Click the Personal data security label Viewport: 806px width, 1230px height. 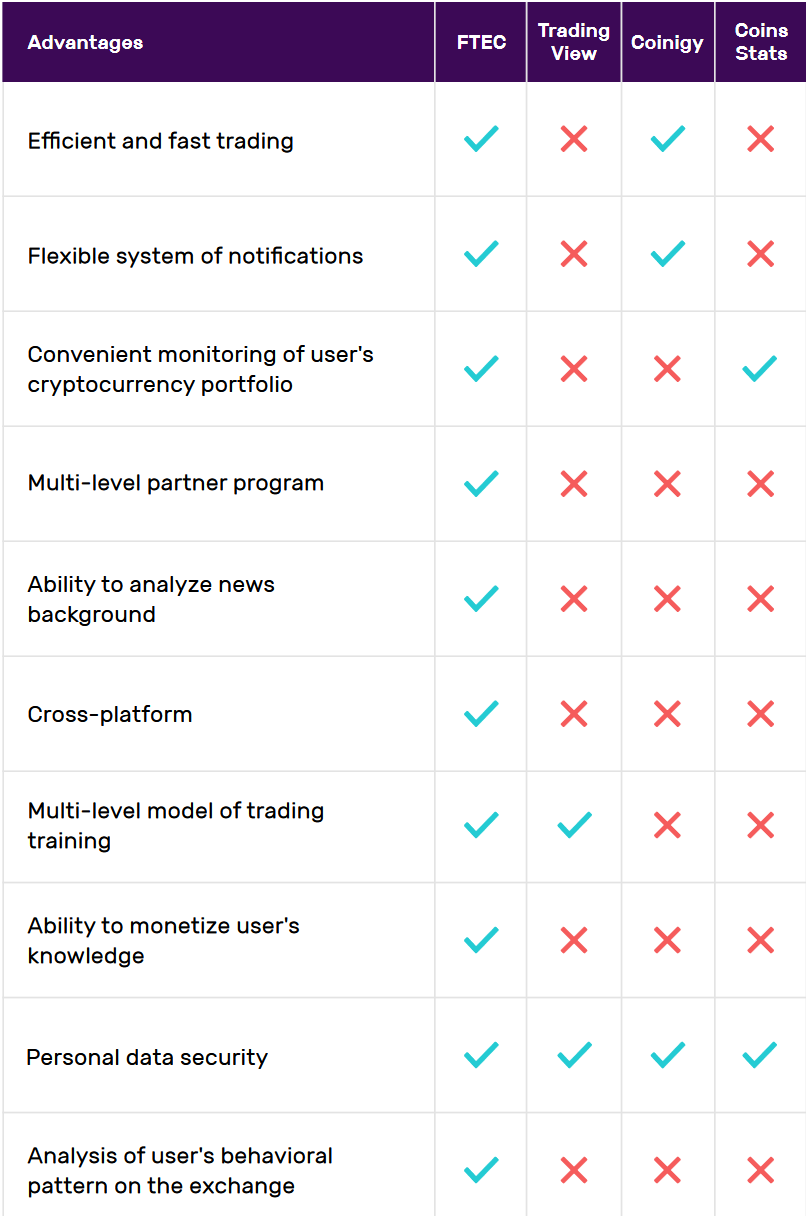tap(147, 1057)
